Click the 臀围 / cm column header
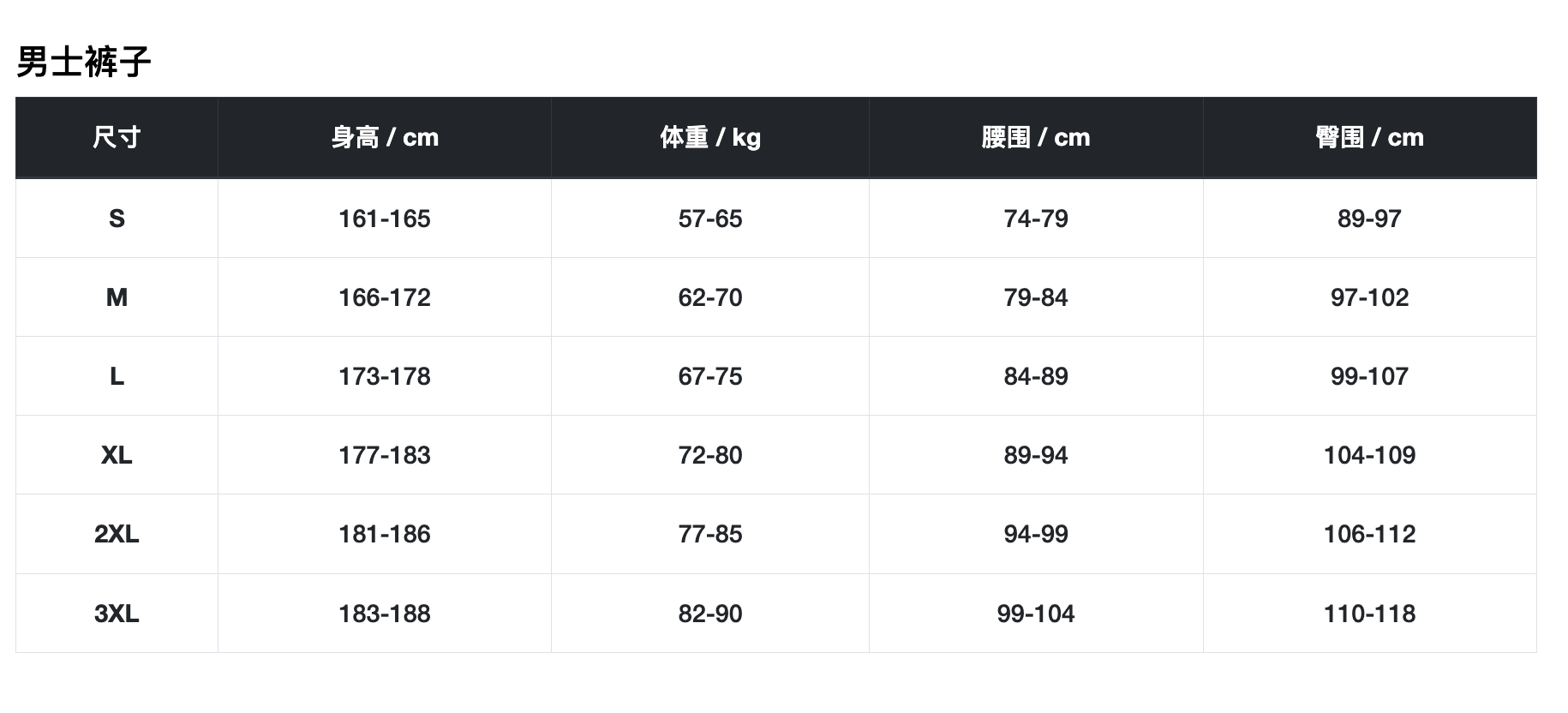 pos(1369,137)
